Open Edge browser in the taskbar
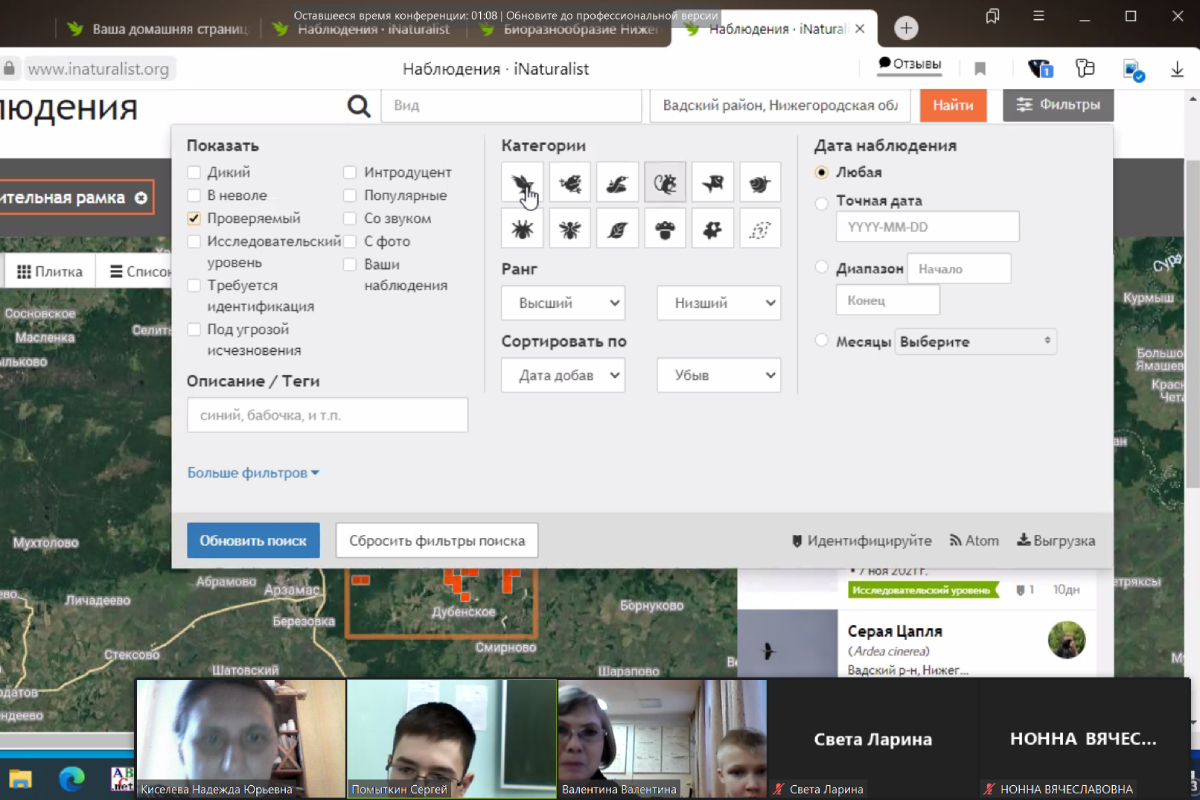 pyautogui.click(x=71, y=778)
